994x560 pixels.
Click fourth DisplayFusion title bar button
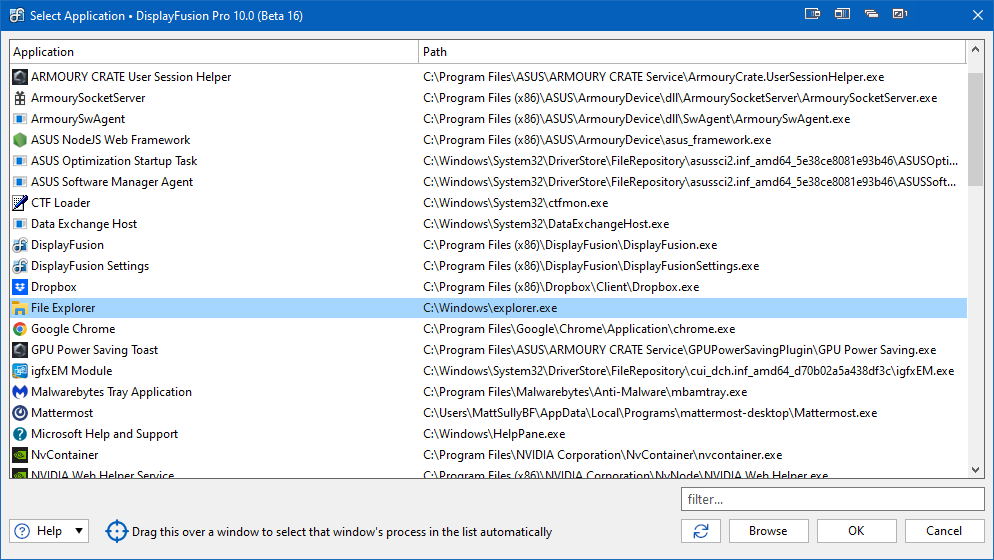[900, 13]
